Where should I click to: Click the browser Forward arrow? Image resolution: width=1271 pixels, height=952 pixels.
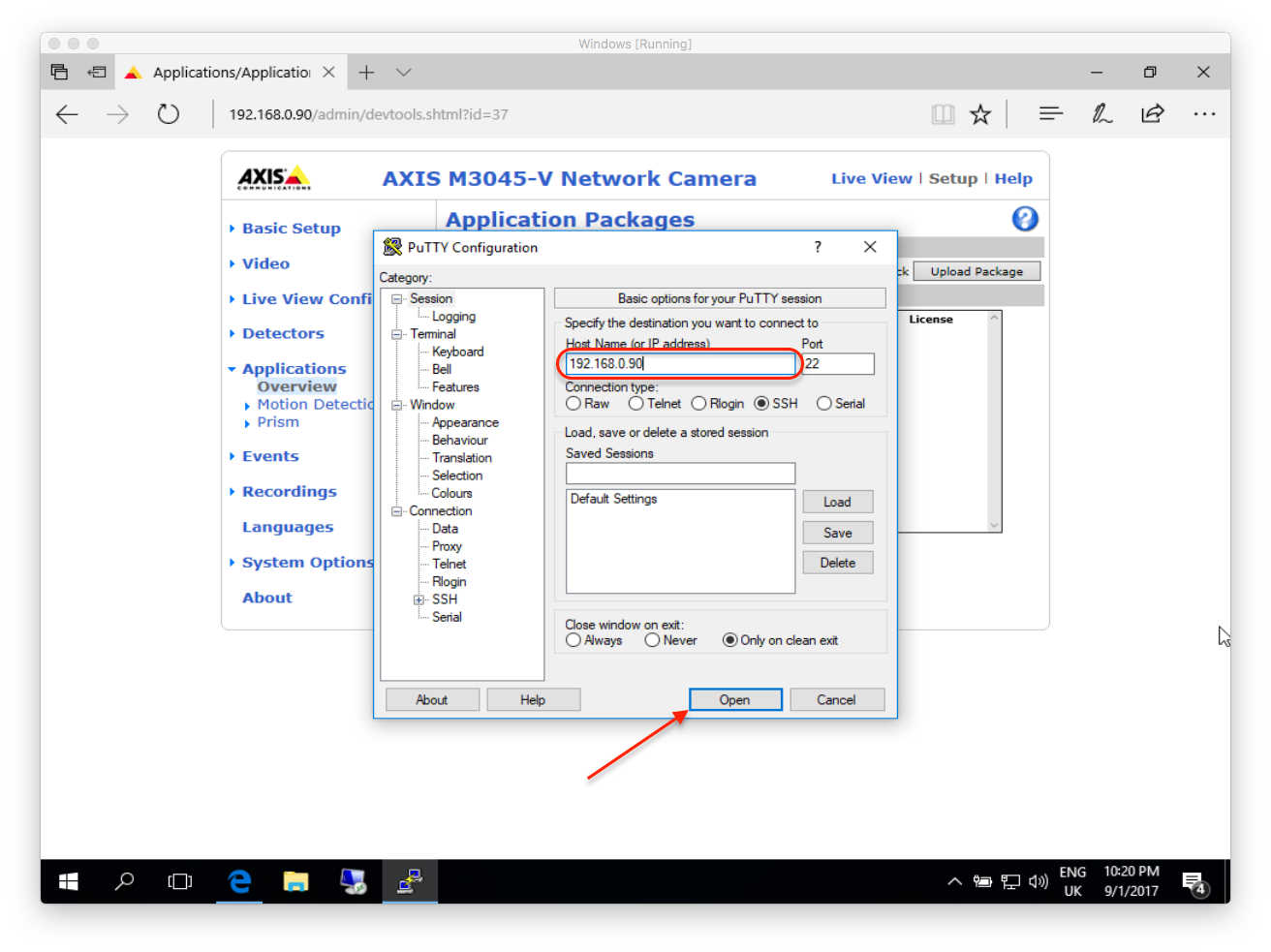(x=117, y=114)
